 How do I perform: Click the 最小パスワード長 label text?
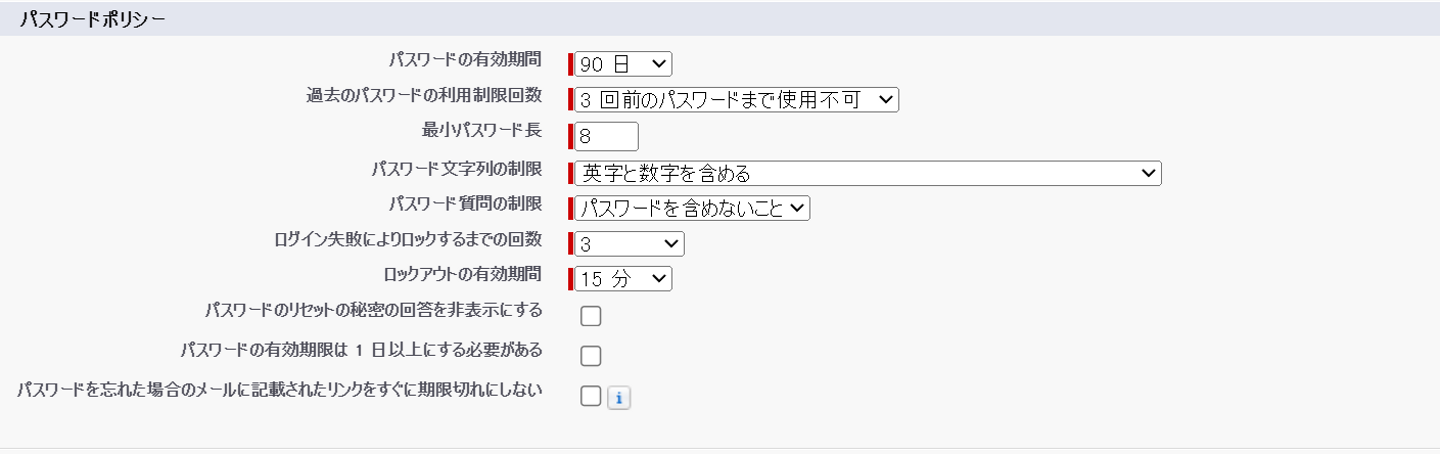pyautogui.click(x=482, y=130)
